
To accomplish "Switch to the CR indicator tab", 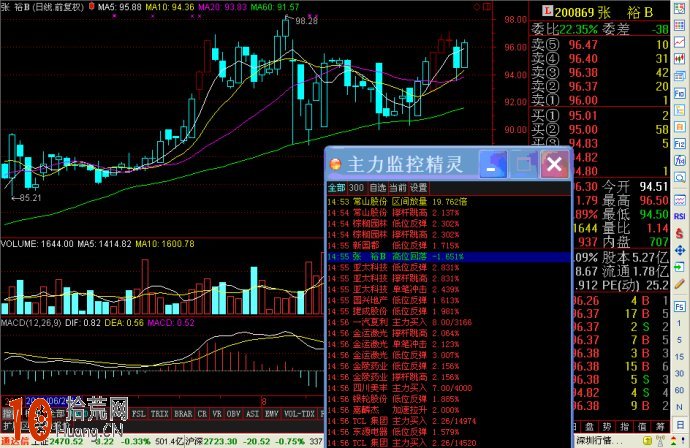I will pos(202,414).
